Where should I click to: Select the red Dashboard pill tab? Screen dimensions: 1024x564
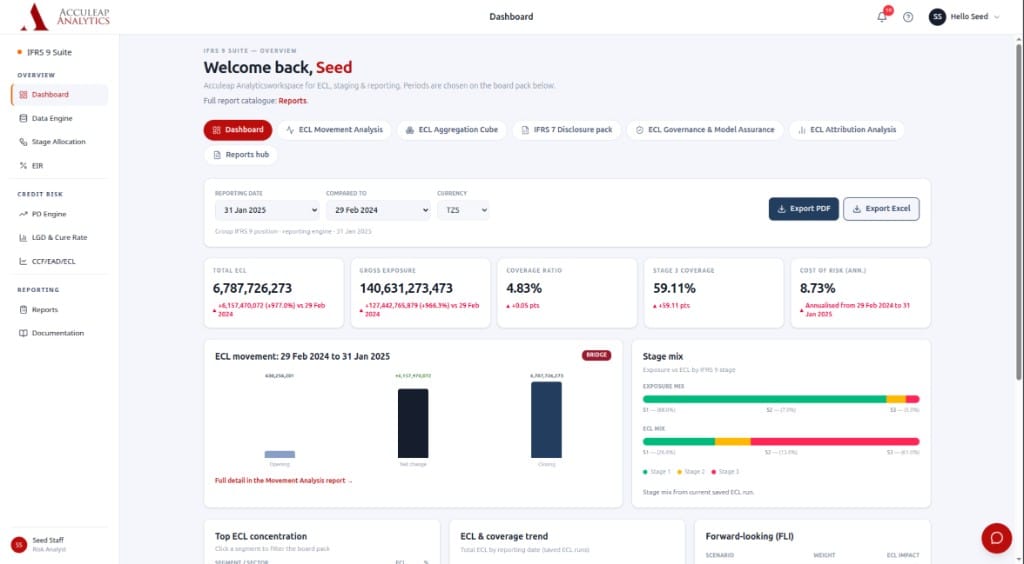tap(238, 130)
